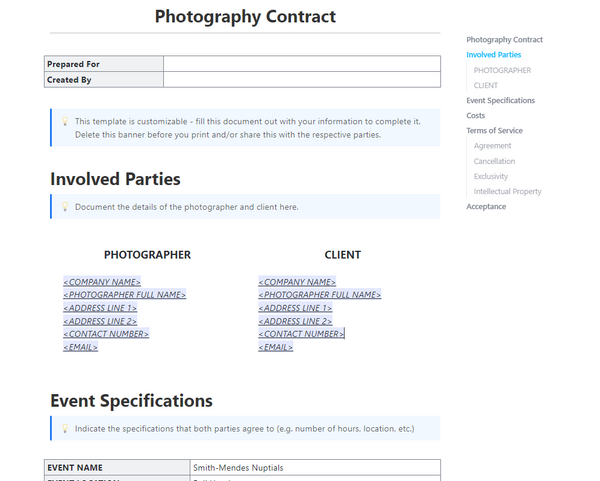Click the client's <EMAIL> placeholder field
This screenshot has width=600, height=481.
pyautogui.click(x=275, y=347)
